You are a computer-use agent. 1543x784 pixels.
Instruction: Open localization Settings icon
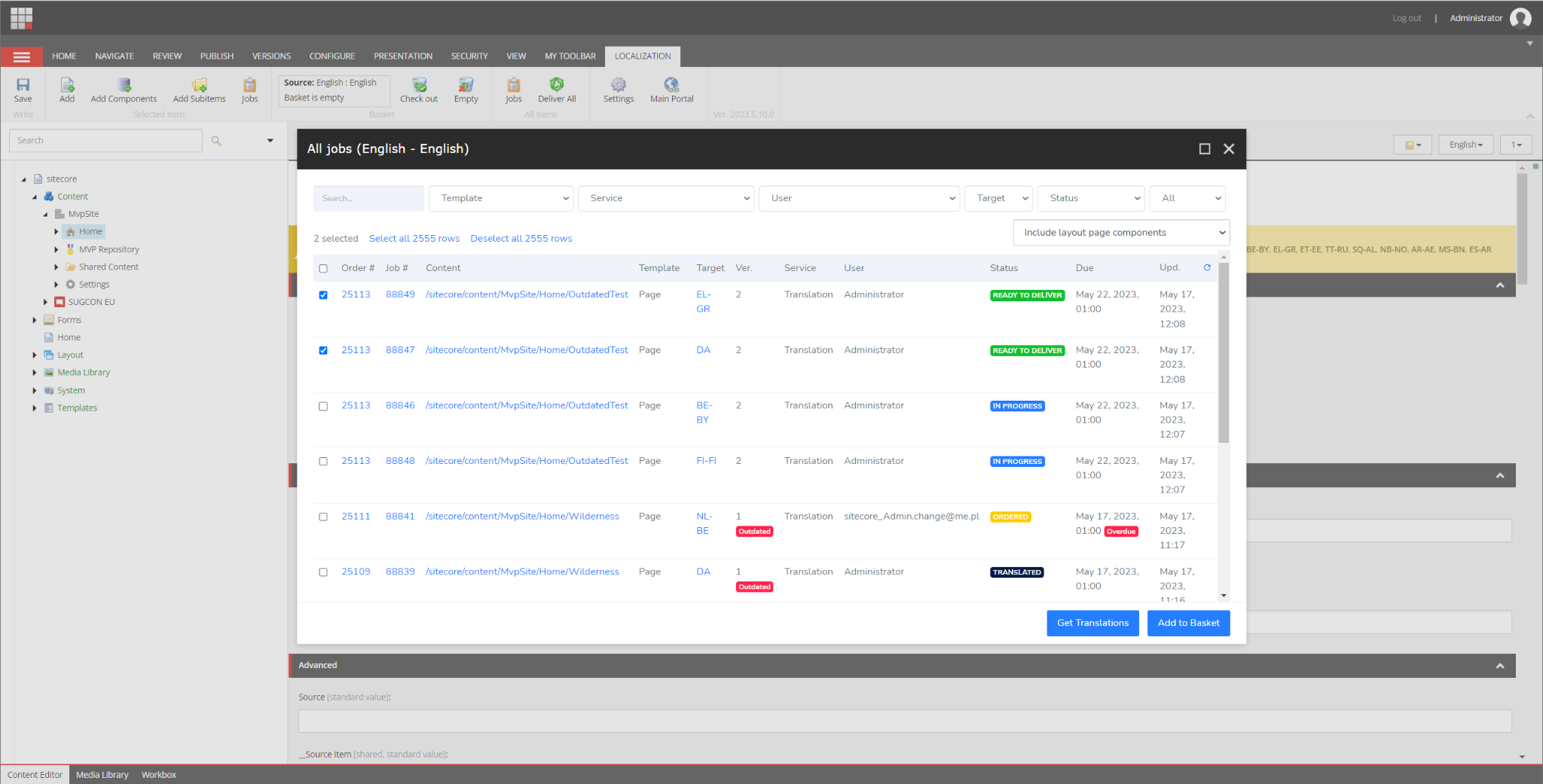tap(619, 85)
